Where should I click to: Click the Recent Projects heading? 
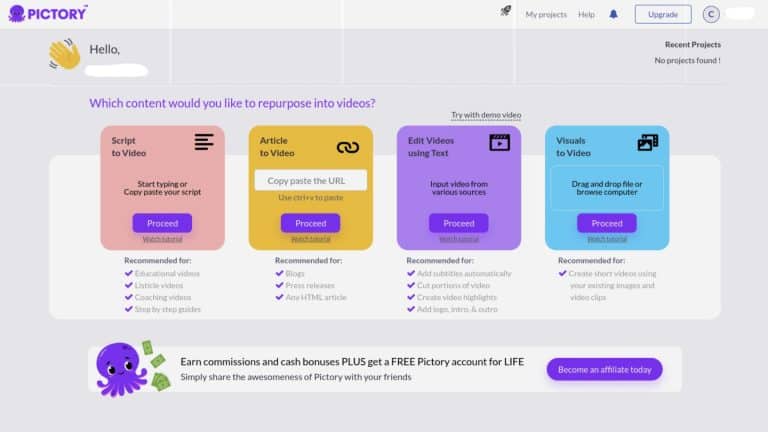click(x=693, y=45)
